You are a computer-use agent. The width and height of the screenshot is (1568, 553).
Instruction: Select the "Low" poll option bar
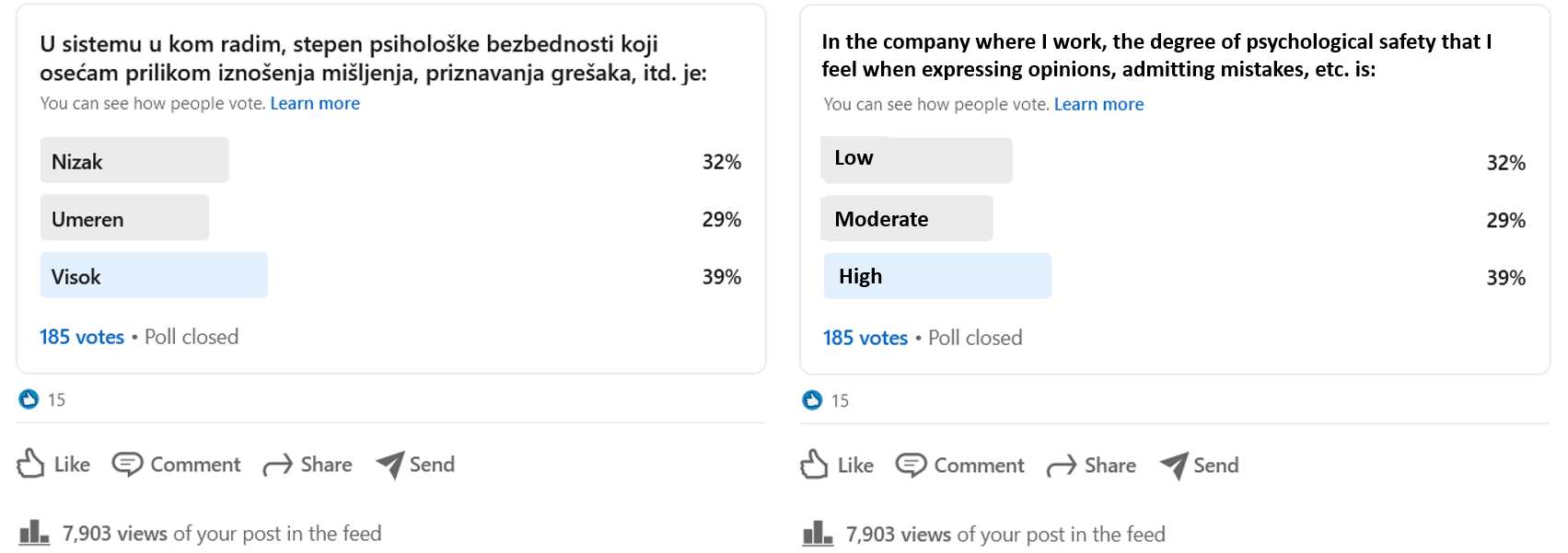[x=917, y=161]
